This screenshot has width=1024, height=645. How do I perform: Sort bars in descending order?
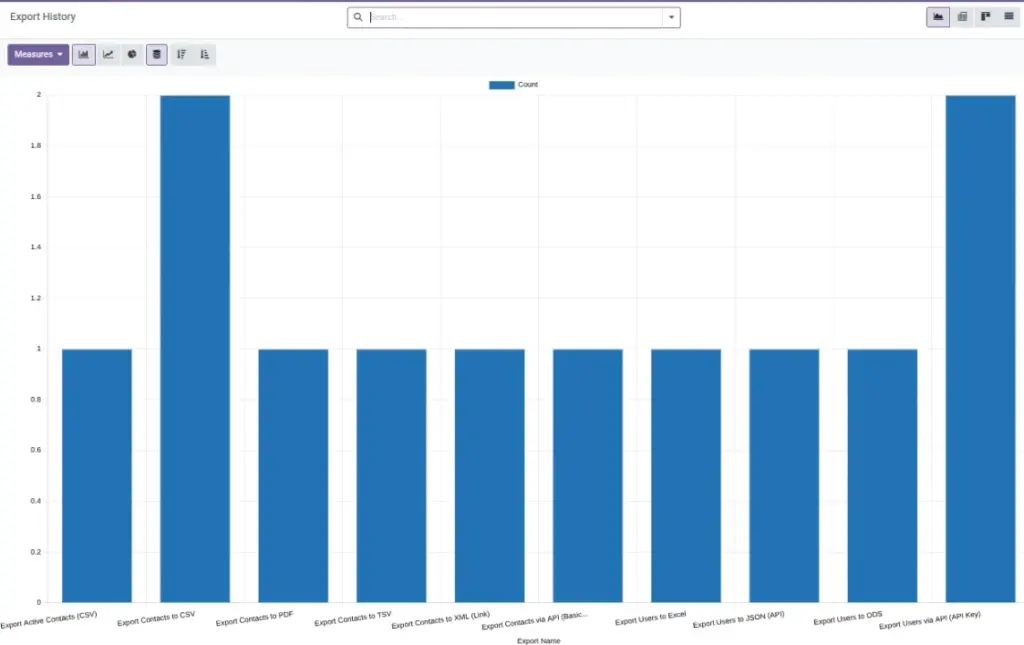click(x=181, y=54)
